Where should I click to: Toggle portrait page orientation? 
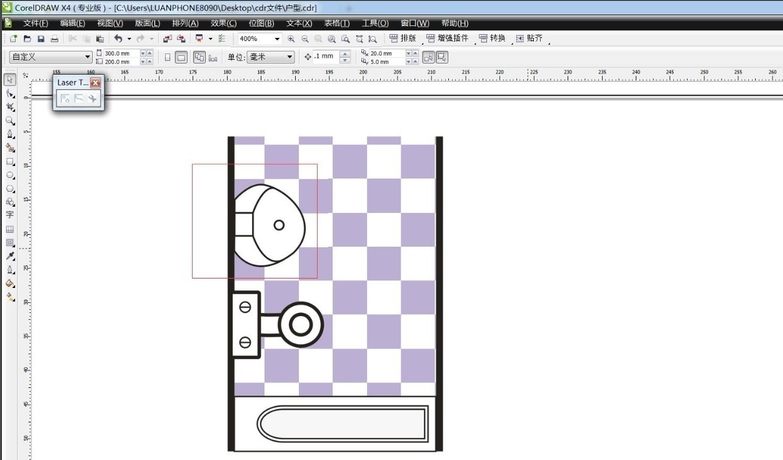click(x=167, y=57)
